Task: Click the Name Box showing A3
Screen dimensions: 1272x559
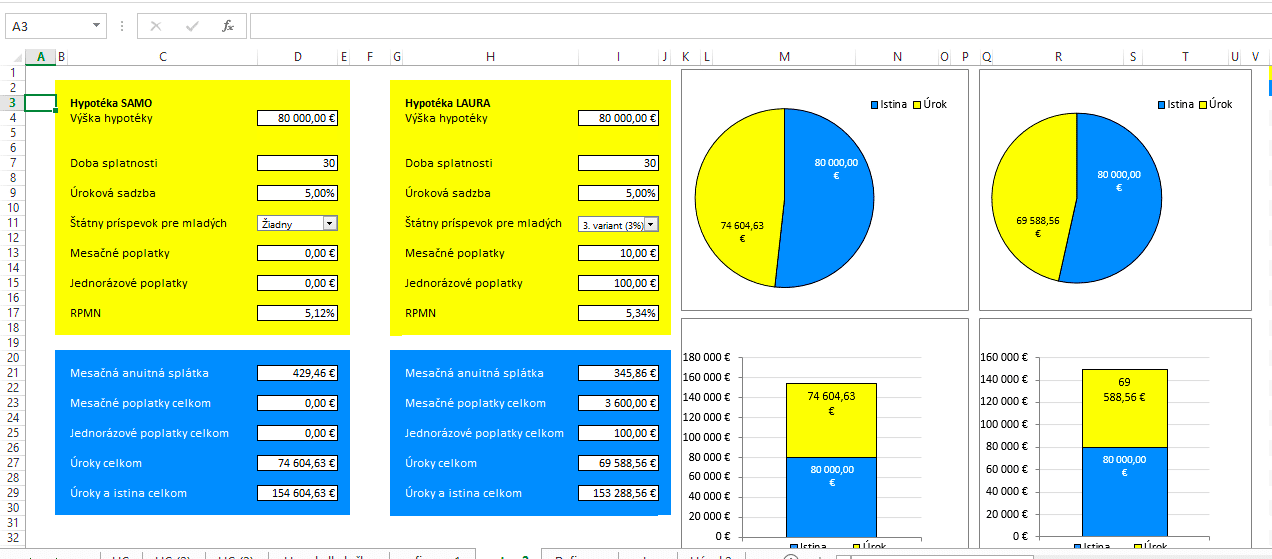Action: (48, 26)
